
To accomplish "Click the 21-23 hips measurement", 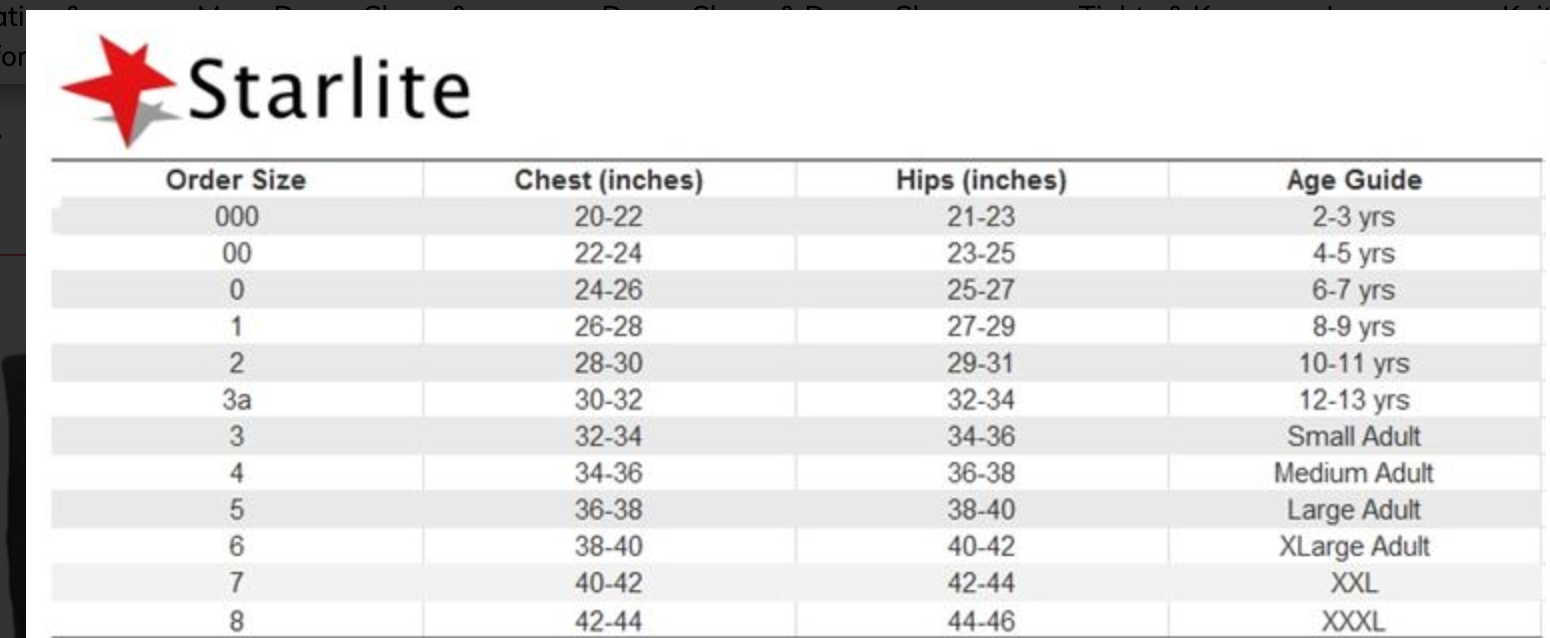I will click(x=981, y=217).
